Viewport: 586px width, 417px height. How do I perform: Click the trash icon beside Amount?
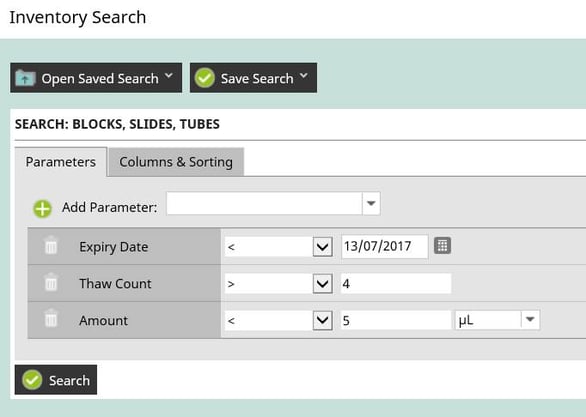pos(51,318)
